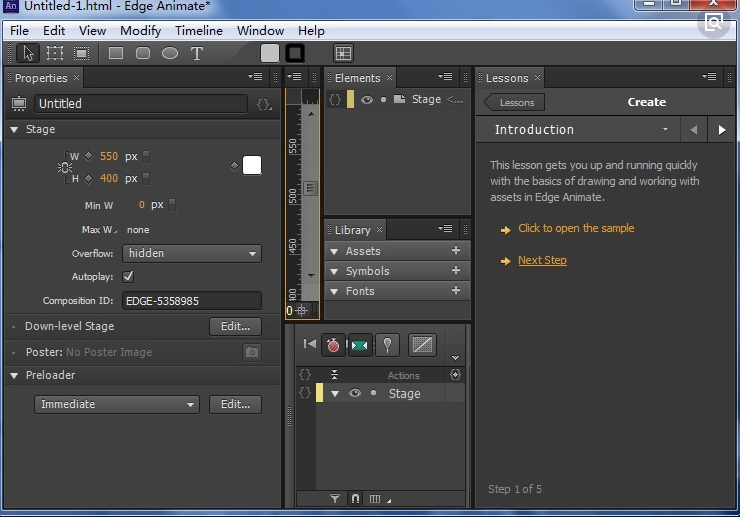This screenshot has width=740, height=517.
Task: Open the Elements panel options menu
Action: (445, 76)
